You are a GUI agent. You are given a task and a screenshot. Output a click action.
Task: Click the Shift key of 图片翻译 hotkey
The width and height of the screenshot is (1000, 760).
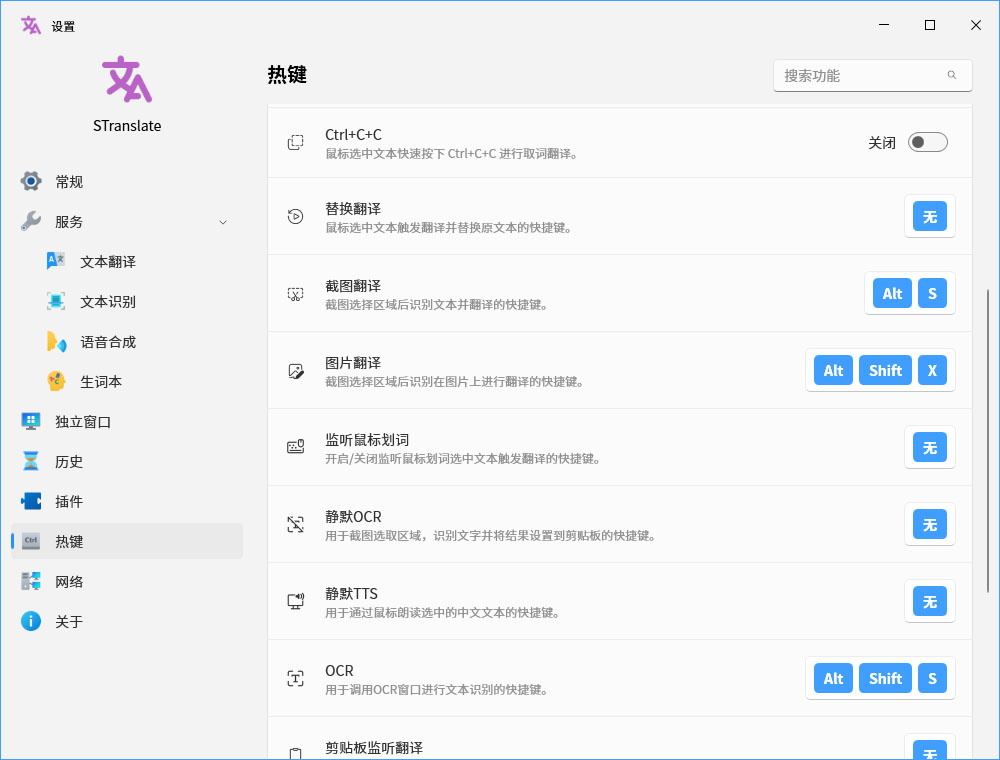click(x=885, y=370)
